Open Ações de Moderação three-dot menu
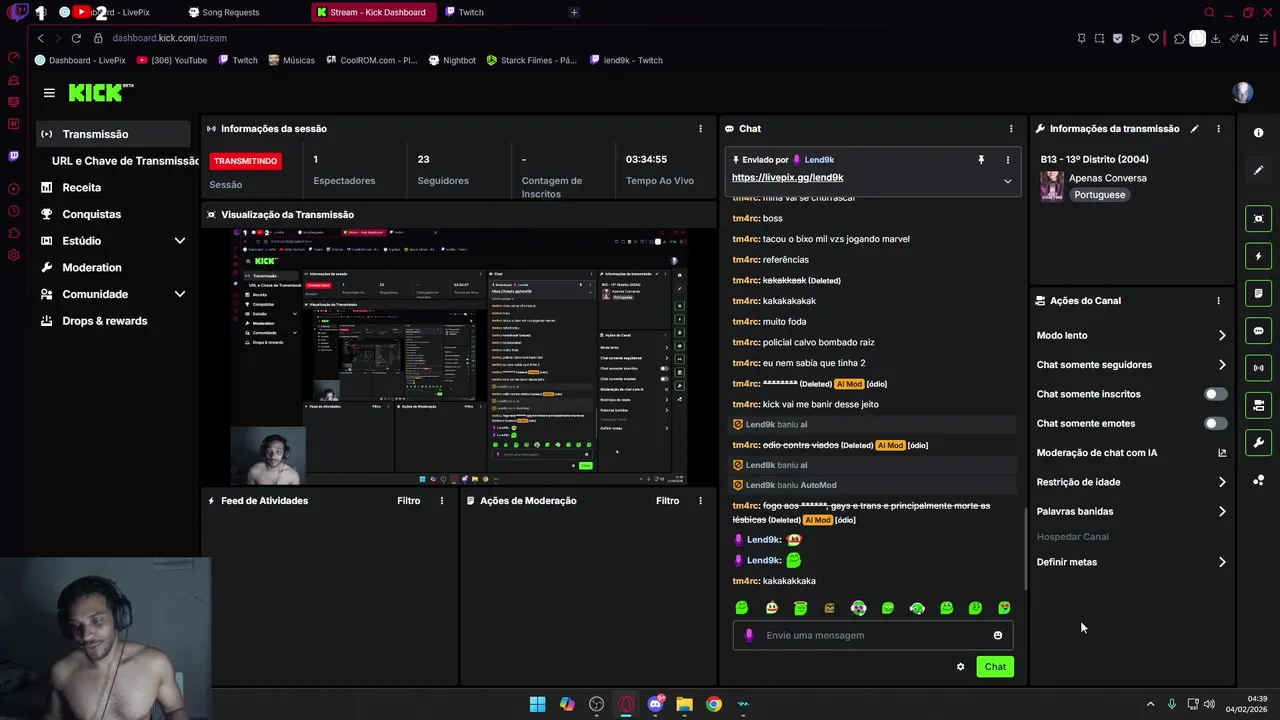Image resolution: width=1280 pixels, height=720 pixels. tap(700, 501)
